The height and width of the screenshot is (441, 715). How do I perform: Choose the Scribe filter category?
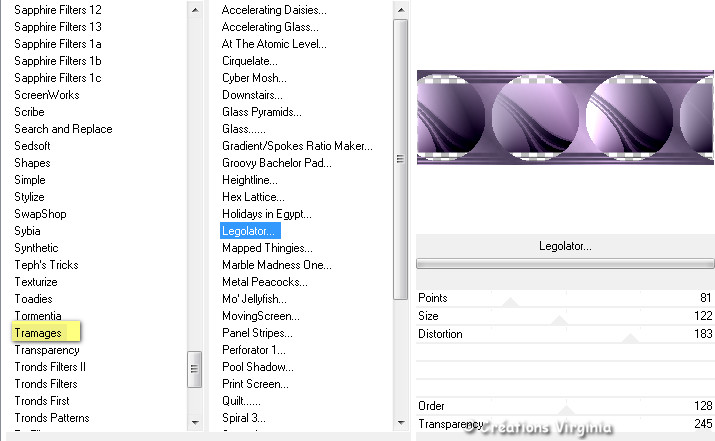[x=29, y=112]
